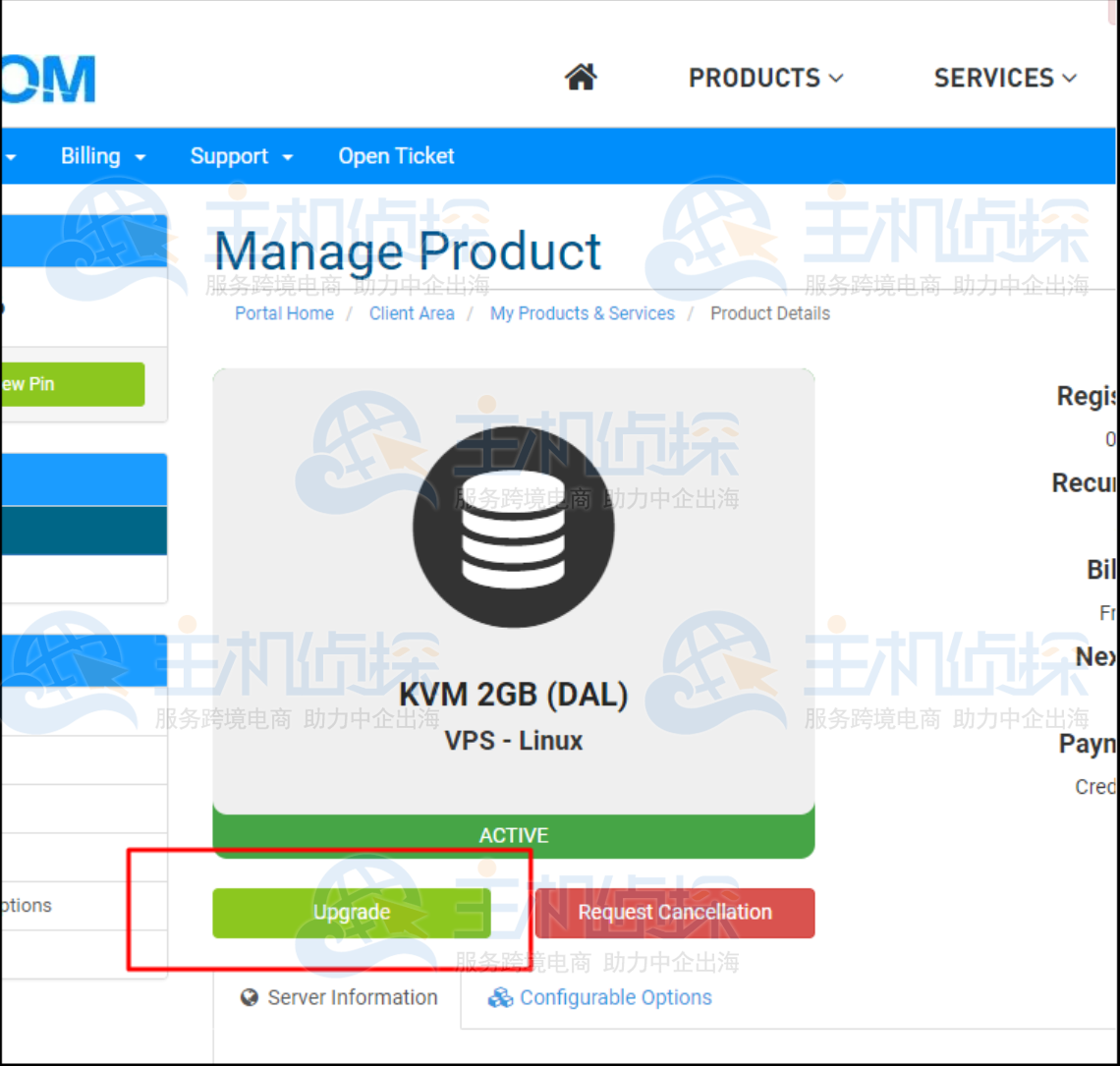This screenshot has width=1120, height=1066.
Task: Expand the Support dropdown
Action: 242,156
